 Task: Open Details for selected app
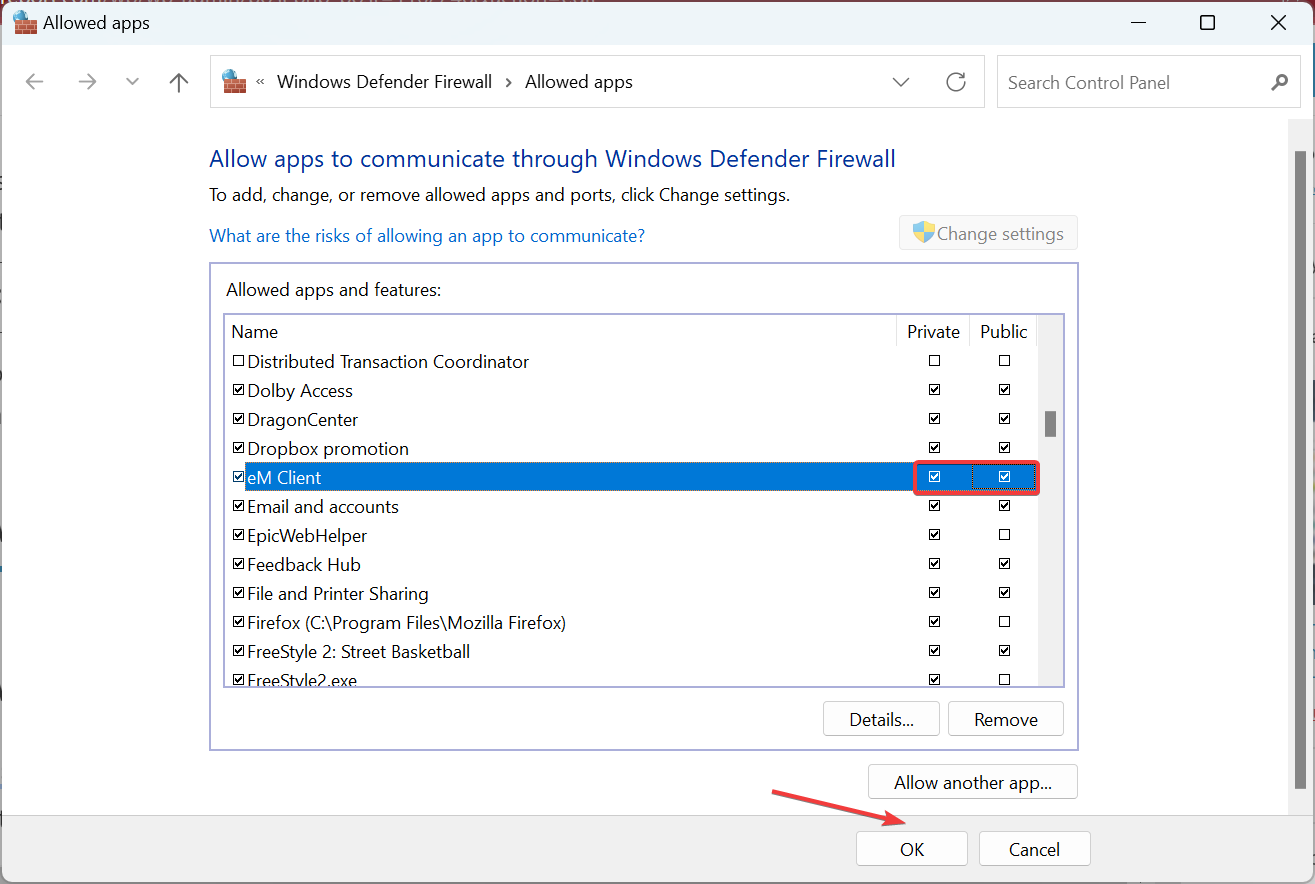881,719
